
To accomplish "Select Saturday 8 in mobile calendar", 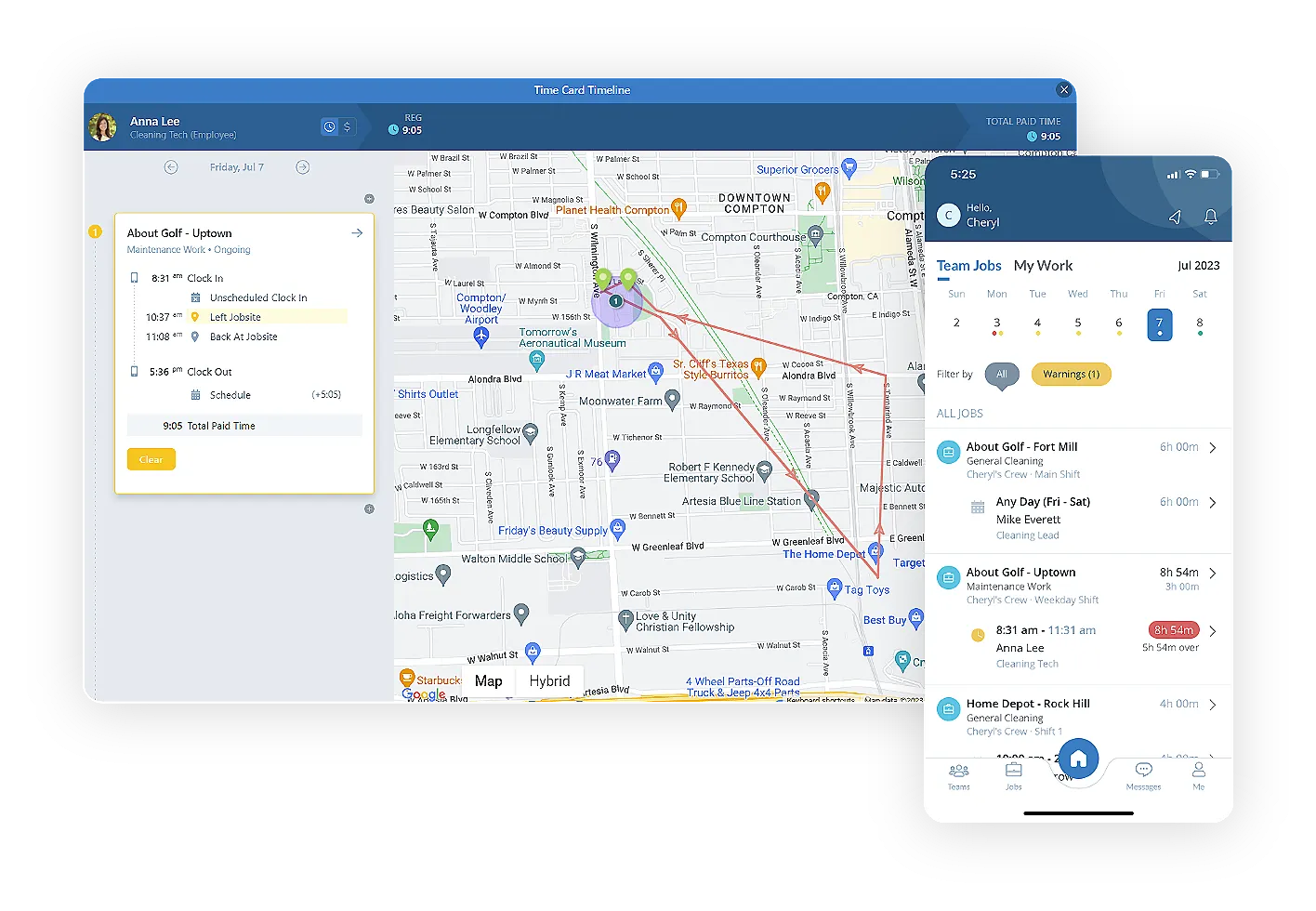I will 1200,324.
